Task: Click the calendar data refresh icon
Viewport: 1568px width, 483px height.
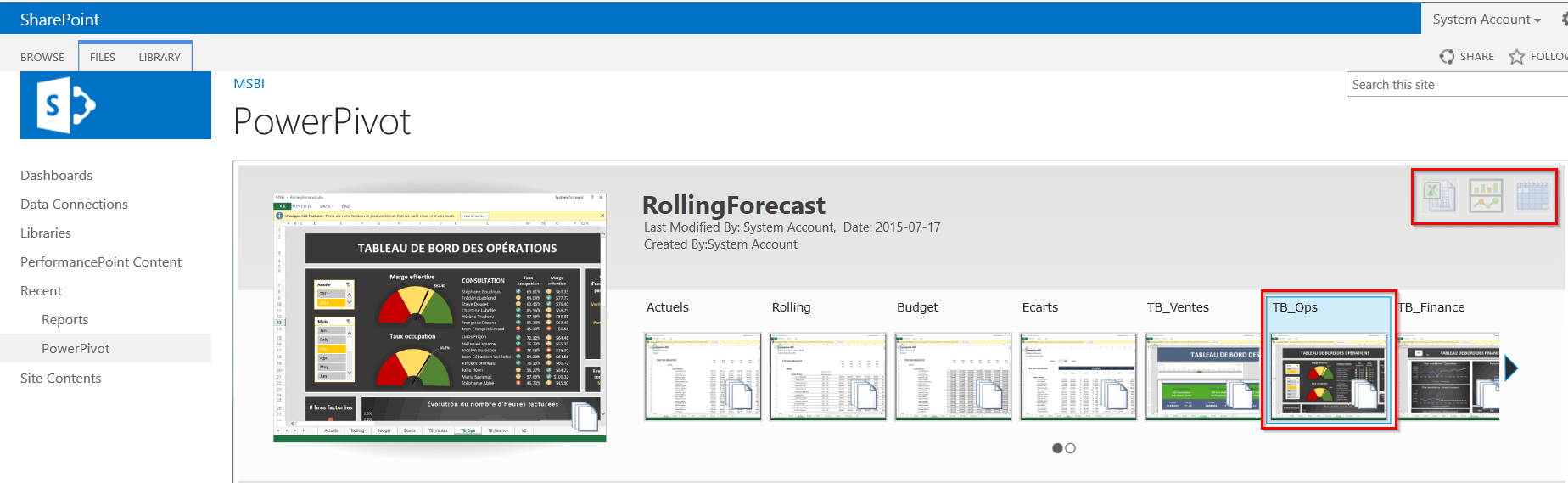Action: coord(1532,196)
